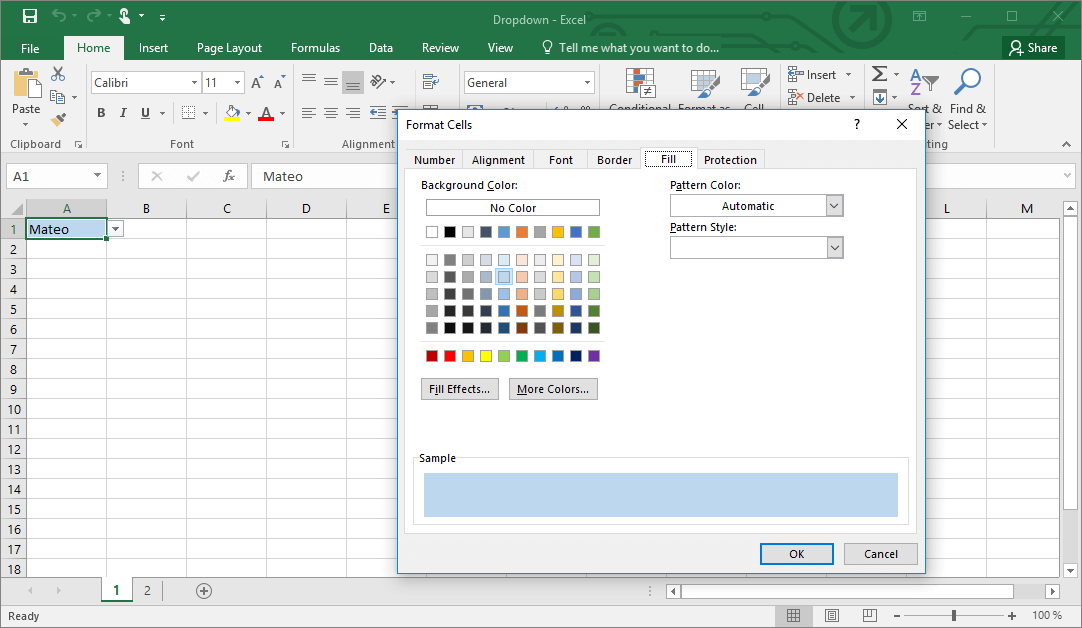Click the Find & Select magnifier
1082x628 pixels.
point(966,83)
